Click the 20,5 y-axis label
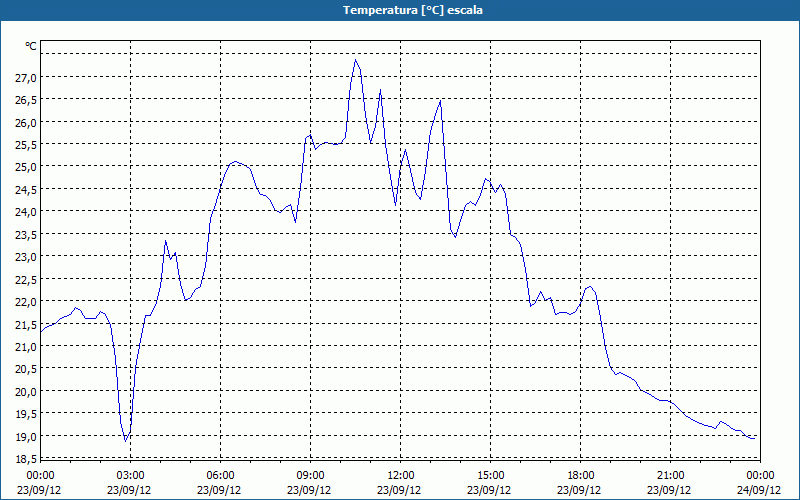Viewport: 800px width, 500px height. coord(26,369)
